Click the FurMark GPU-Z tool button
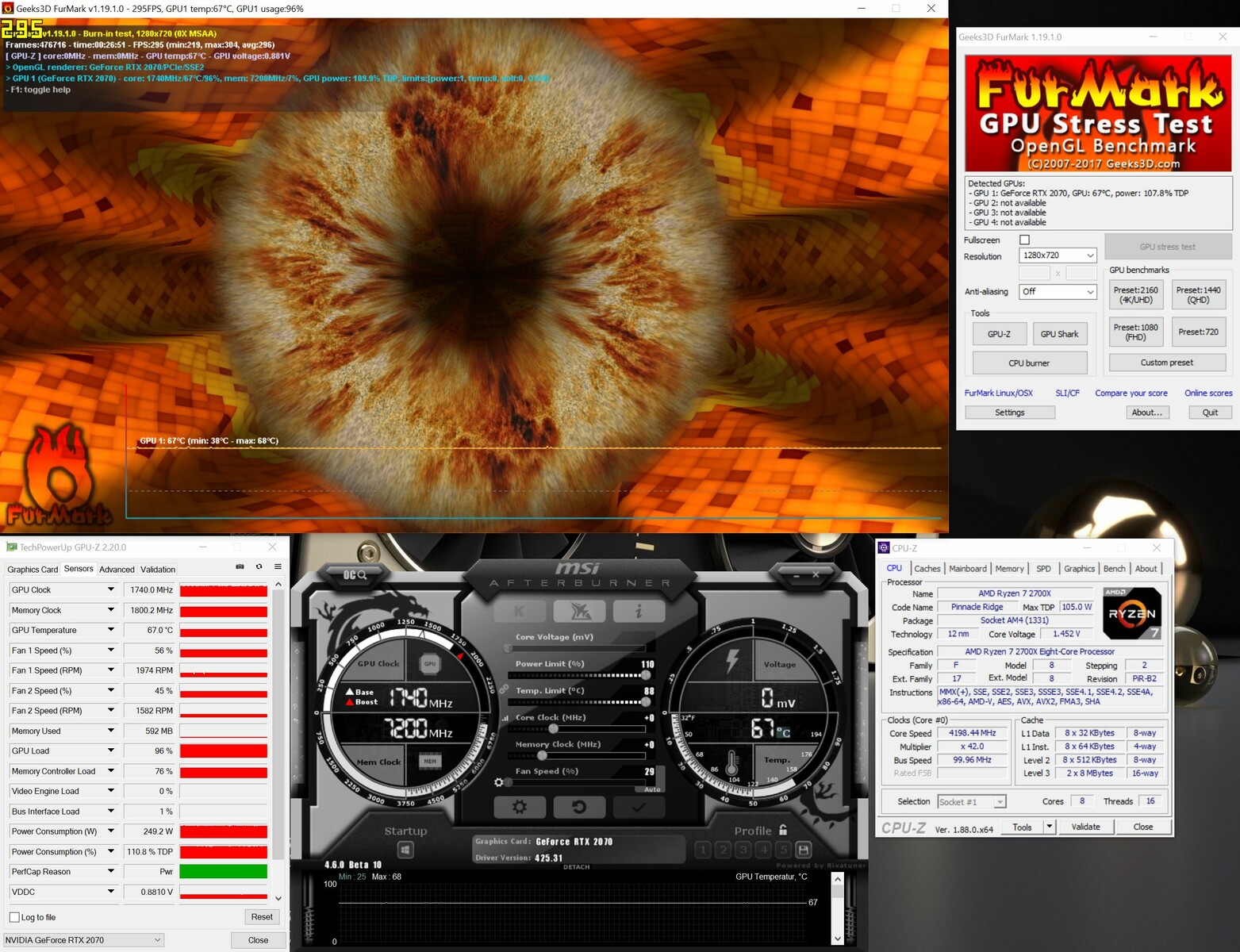Viewport: 1240px width, 952px height. coord(999,334)
